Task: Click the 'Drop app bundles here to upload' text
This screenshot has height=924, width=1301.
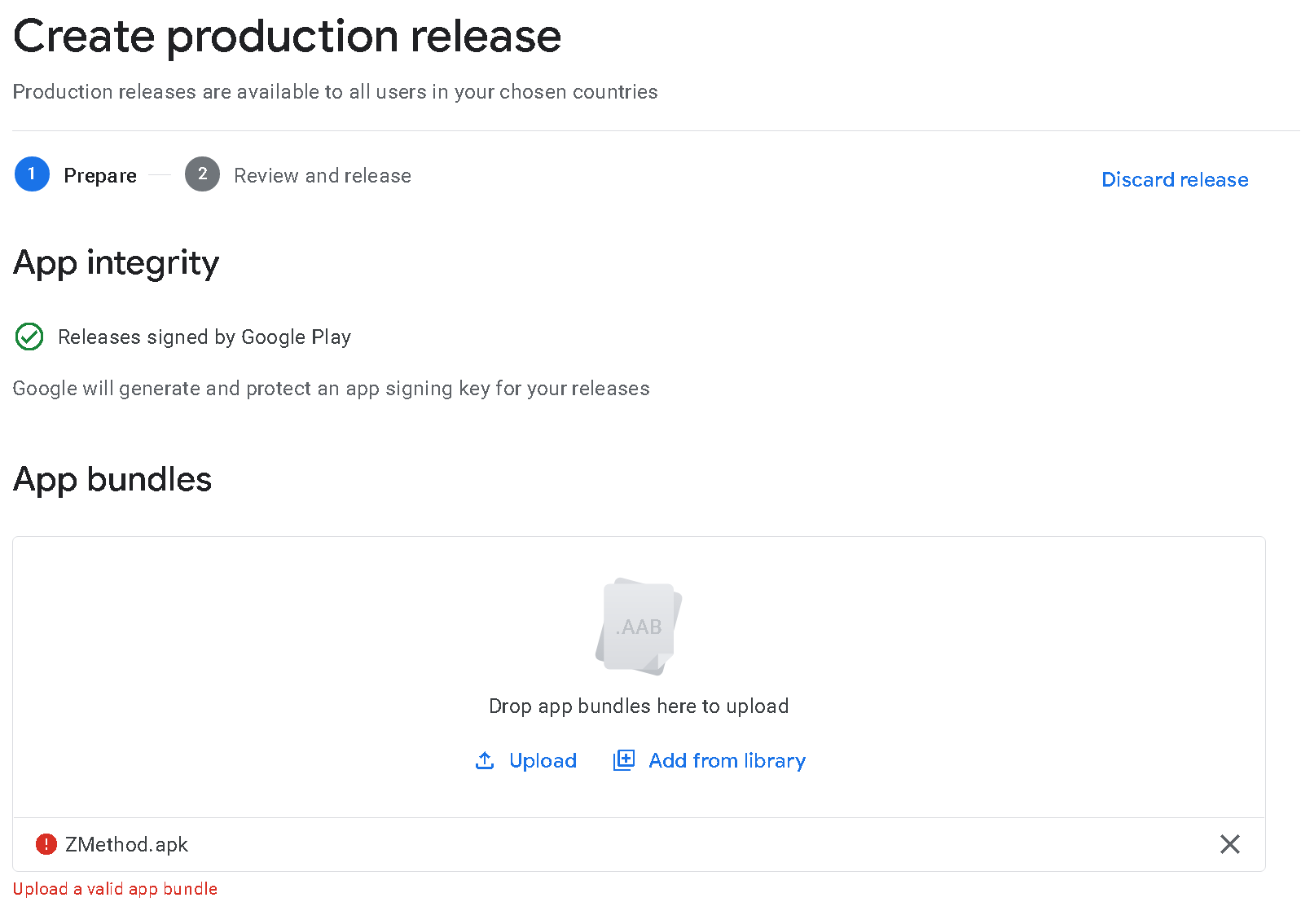Action: (639, 706)
